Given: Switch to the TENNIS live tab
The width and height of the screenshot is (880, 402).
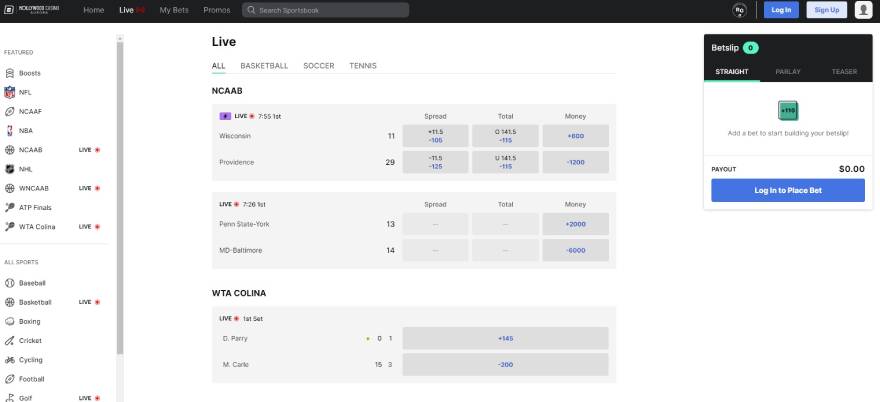Looking at the screenshot, I should pyautogui.click(x=363, y=66).
